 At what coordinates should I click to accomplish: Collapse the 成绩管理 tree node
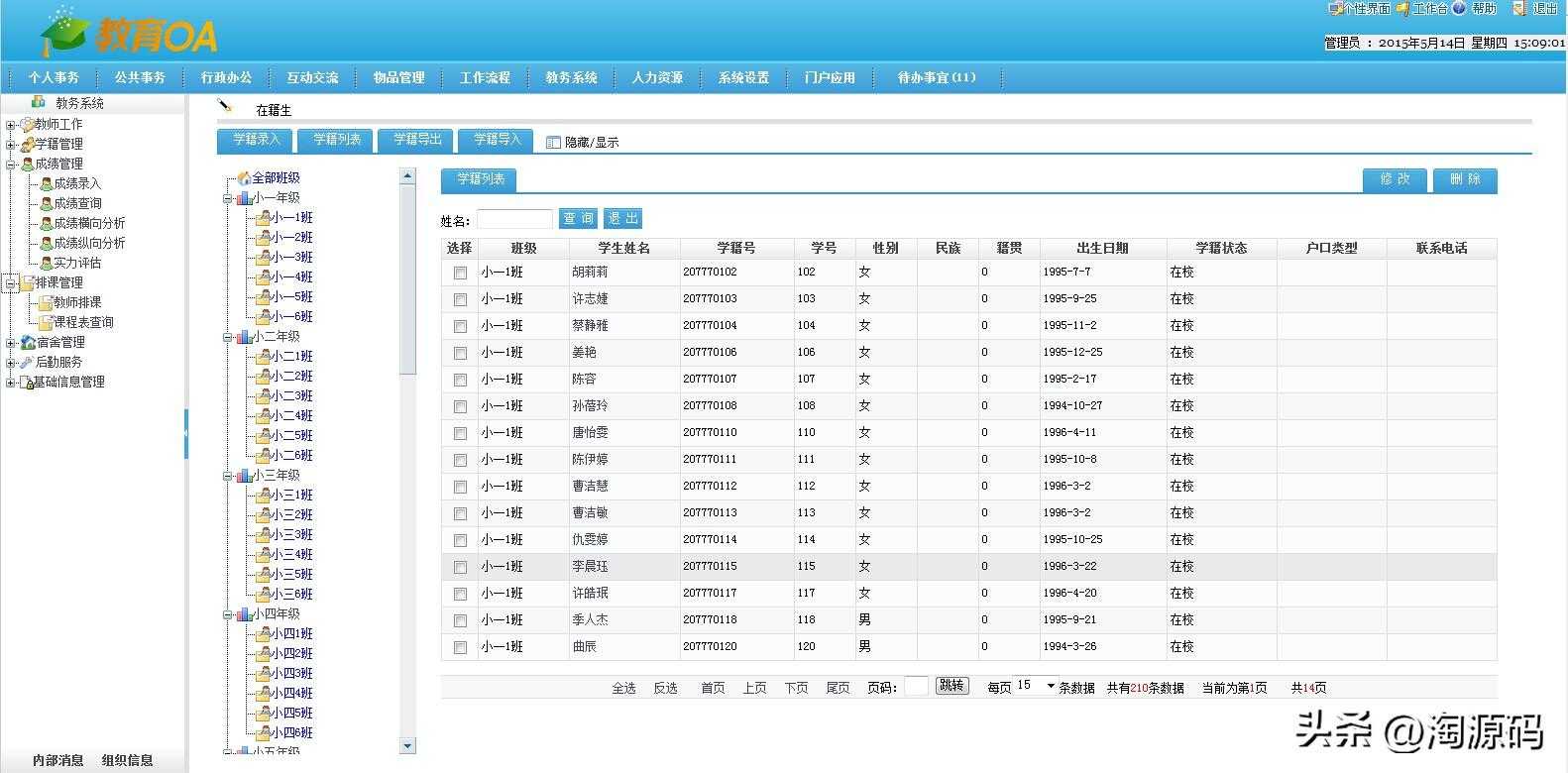point(11,165)
